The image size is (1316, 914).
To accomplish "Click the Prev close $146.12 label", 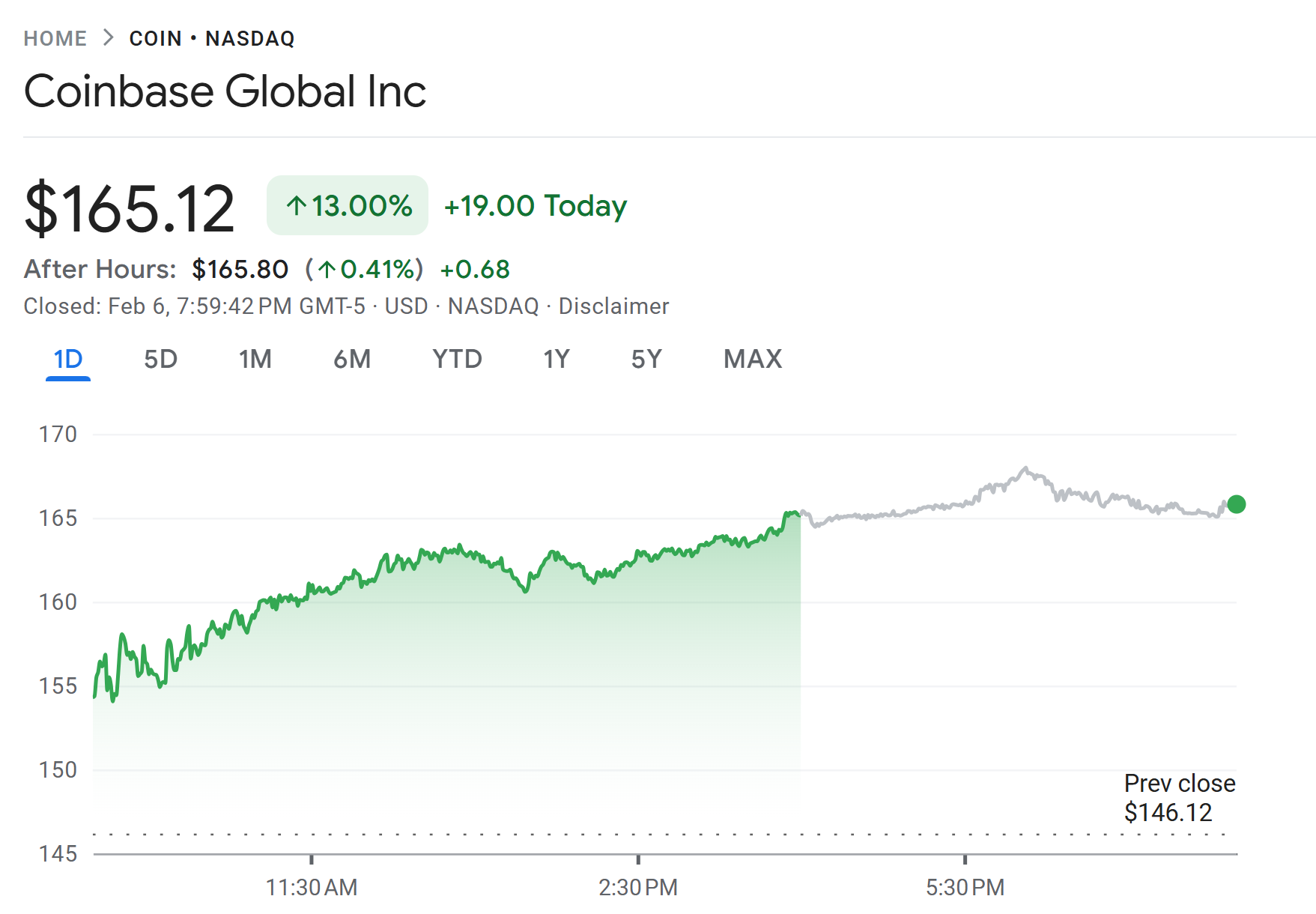I will [1180, 796].
